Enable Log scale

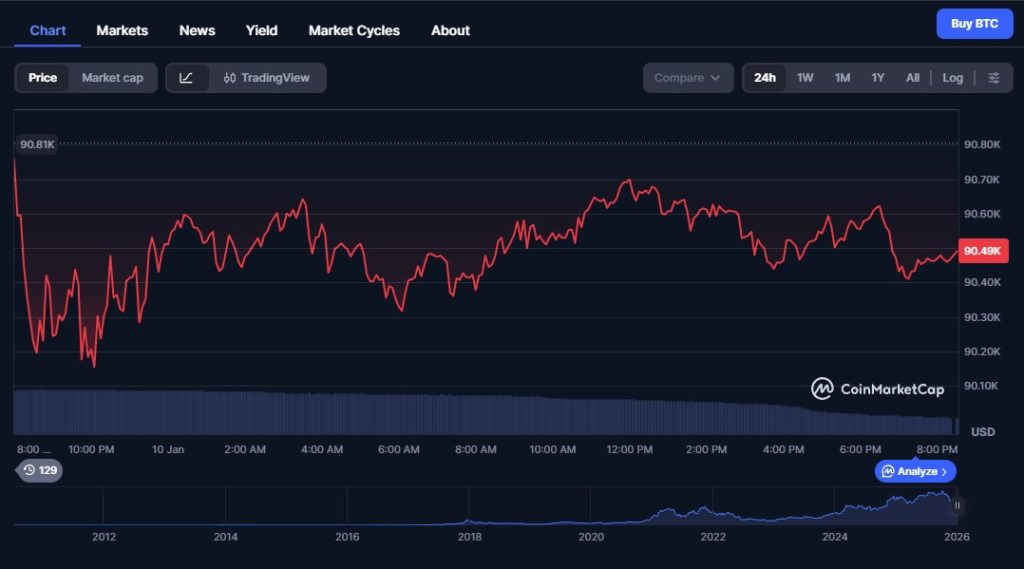coord(952,78)
